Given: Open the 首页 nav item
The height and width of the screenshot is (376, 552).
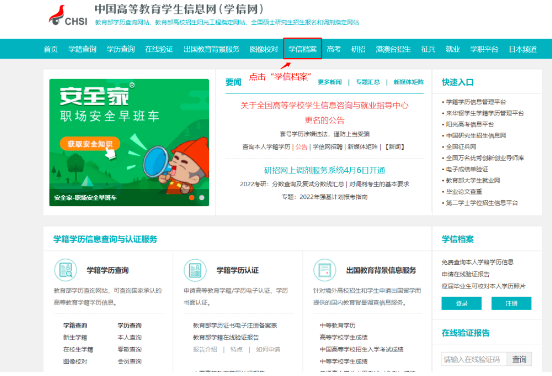Looking at the screenshot, I should pos(51,49).
